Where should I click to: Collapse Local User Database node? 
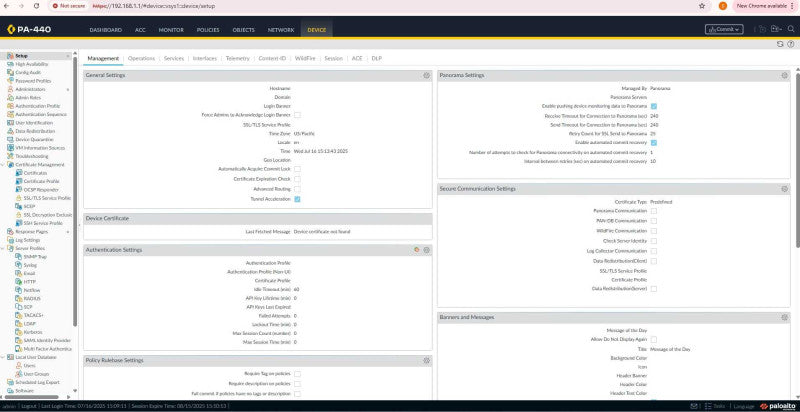click(4, 357)
